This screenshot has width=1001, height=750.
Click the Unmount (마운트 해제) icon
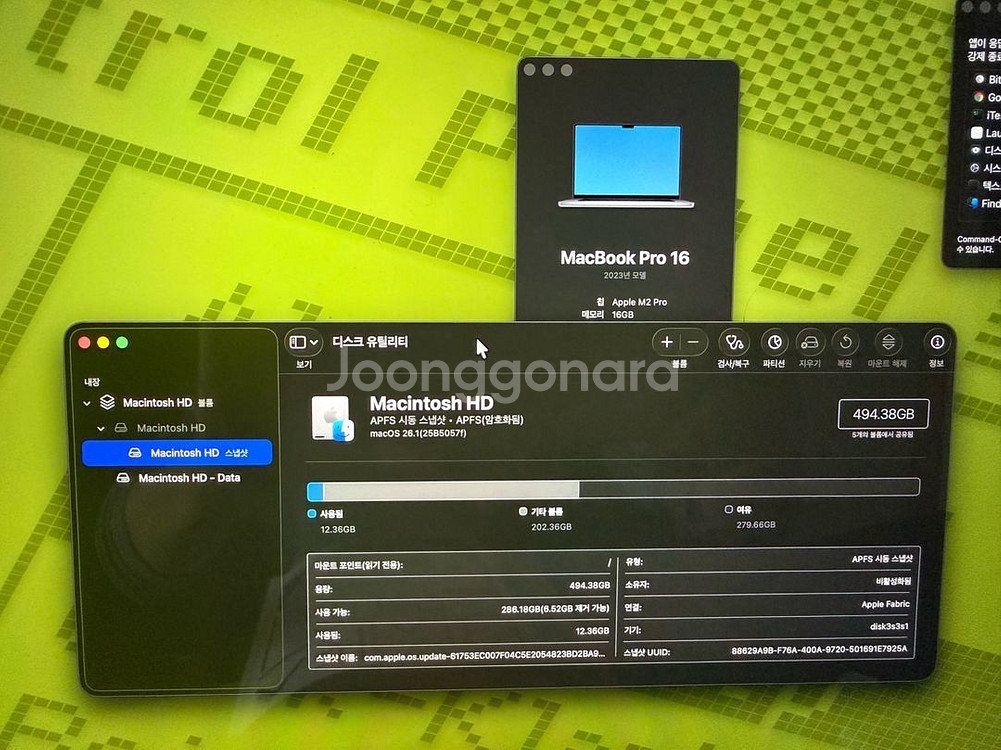[x=888, y=342]
